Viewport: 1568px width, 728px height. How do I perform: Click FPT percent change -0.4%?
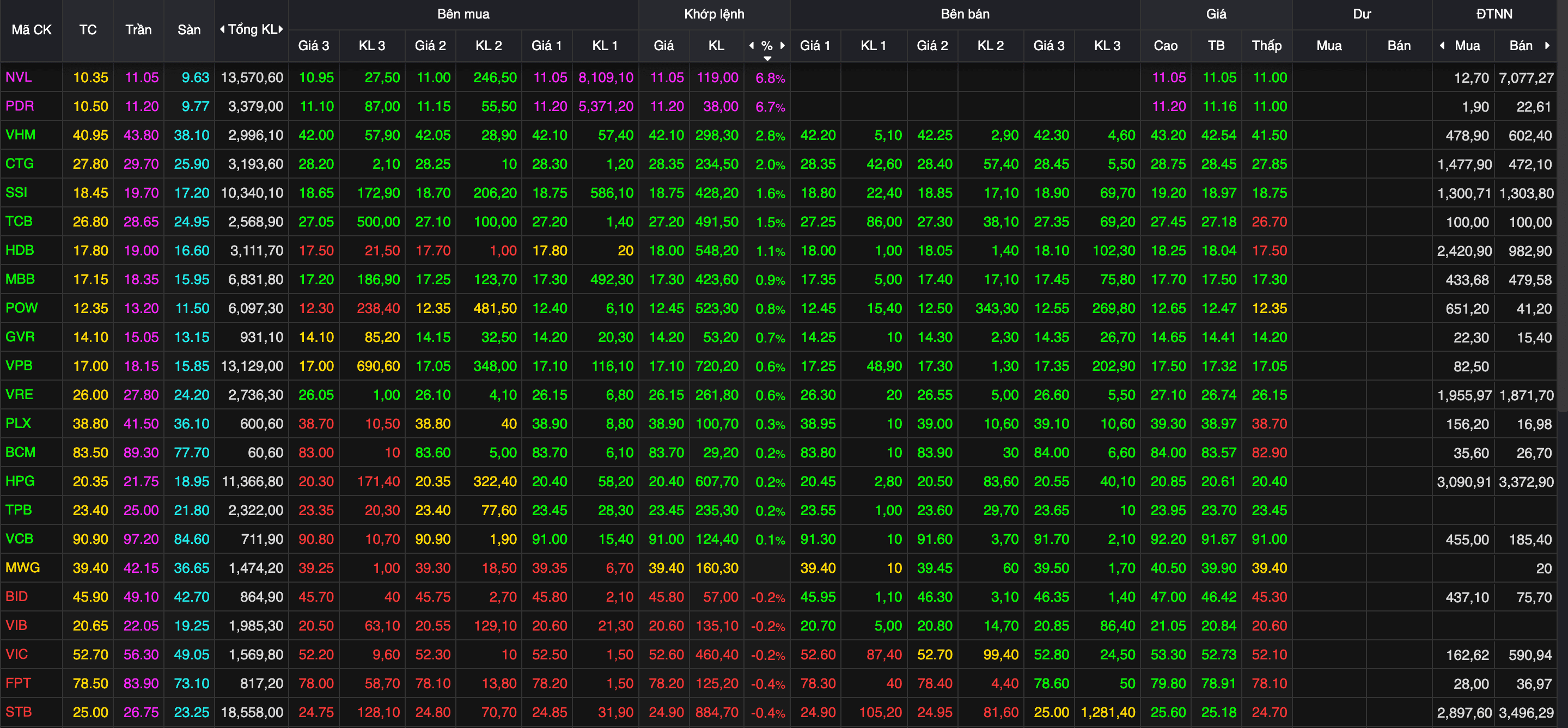click(767, 683)
